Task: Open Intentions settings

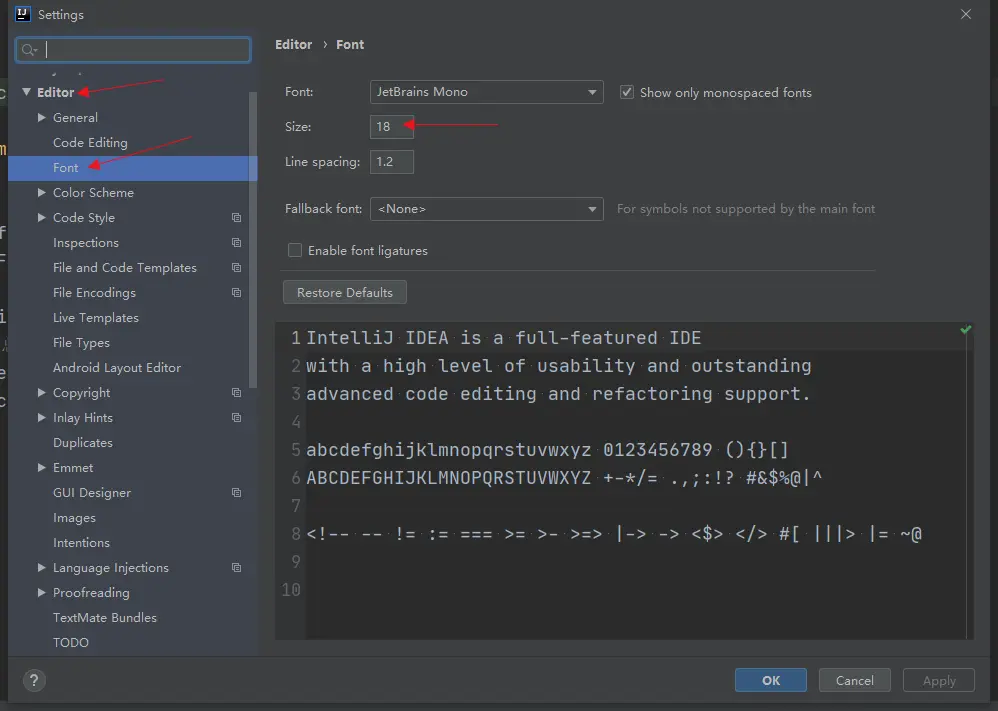Action: point(81,542)
